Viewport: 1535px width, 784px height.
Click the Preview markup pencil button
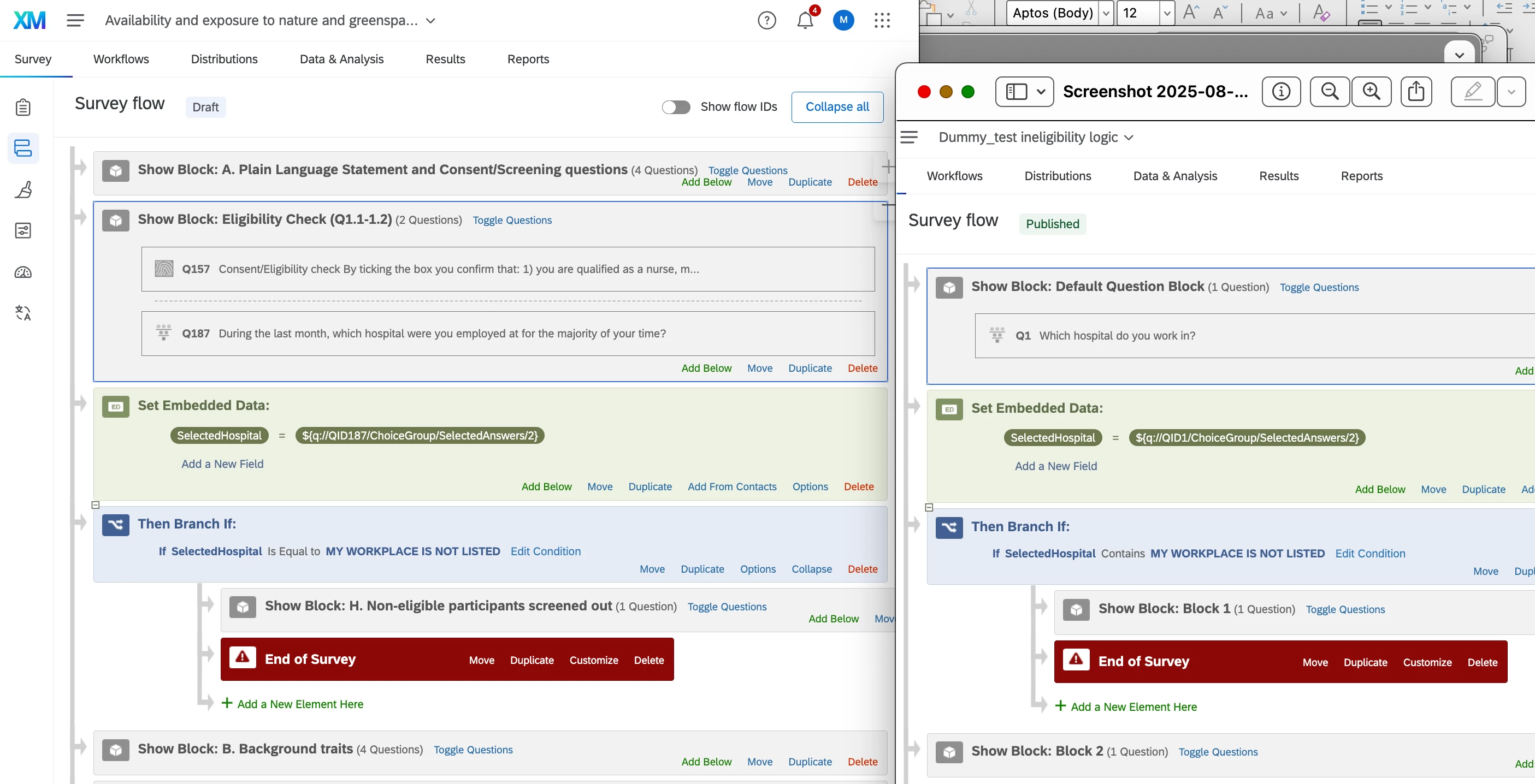click(x=1472, y=92)
